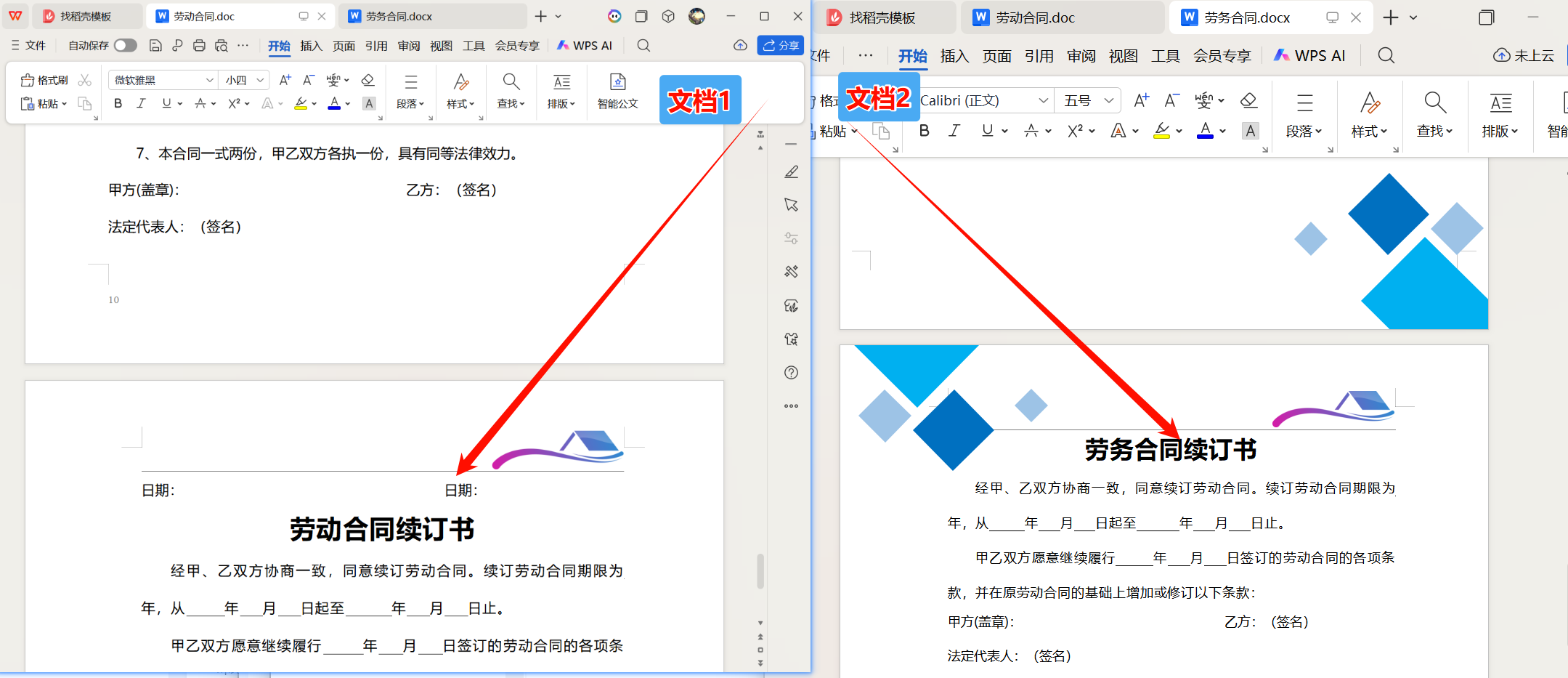This screenshot has width=1568, height=678.
Task: Clear formatting with the eraser icon
Action: pyautogui.click(x=369, y=80)
